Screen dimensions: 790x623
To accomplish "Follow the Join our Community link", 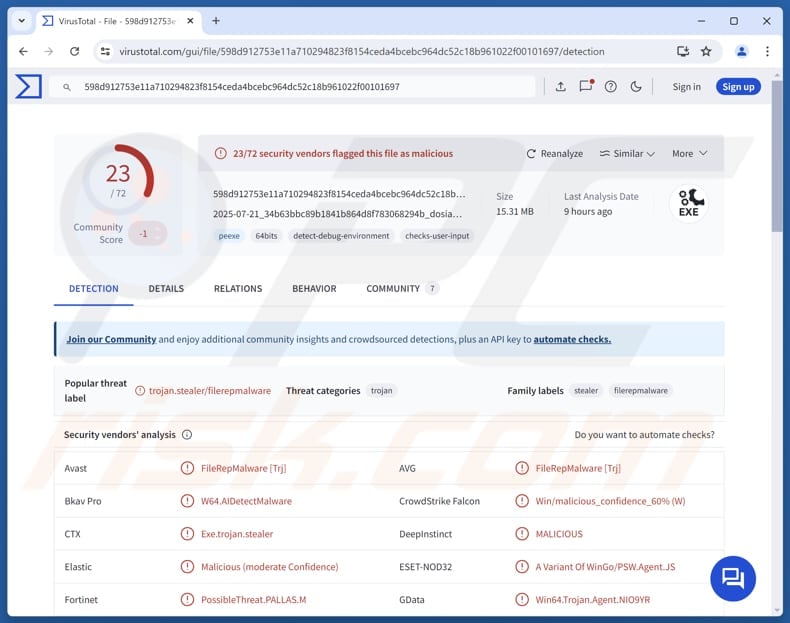I will click(x=111, y=339).
